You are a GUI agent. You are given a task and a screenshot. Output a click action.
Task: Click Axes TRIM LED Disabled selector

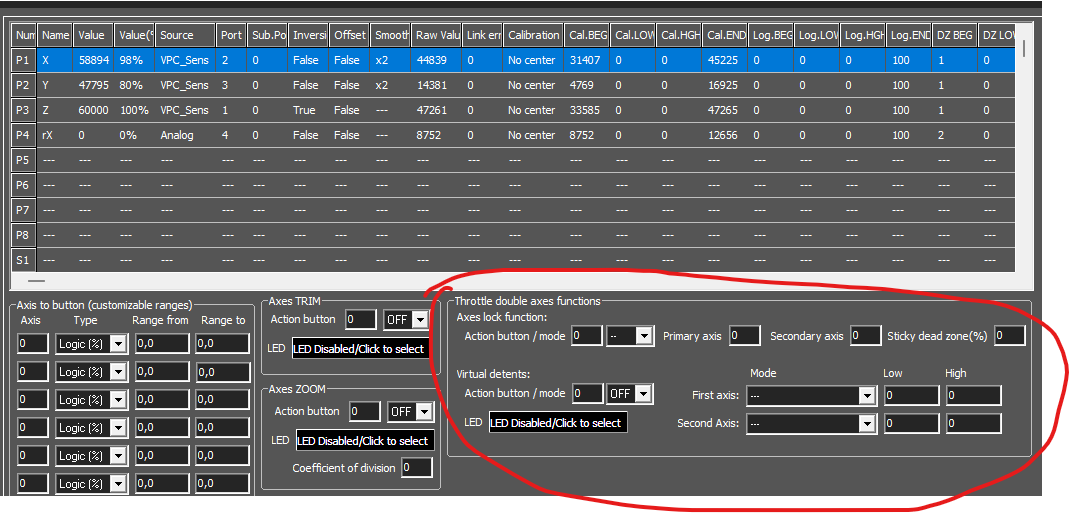pos(360,349)
